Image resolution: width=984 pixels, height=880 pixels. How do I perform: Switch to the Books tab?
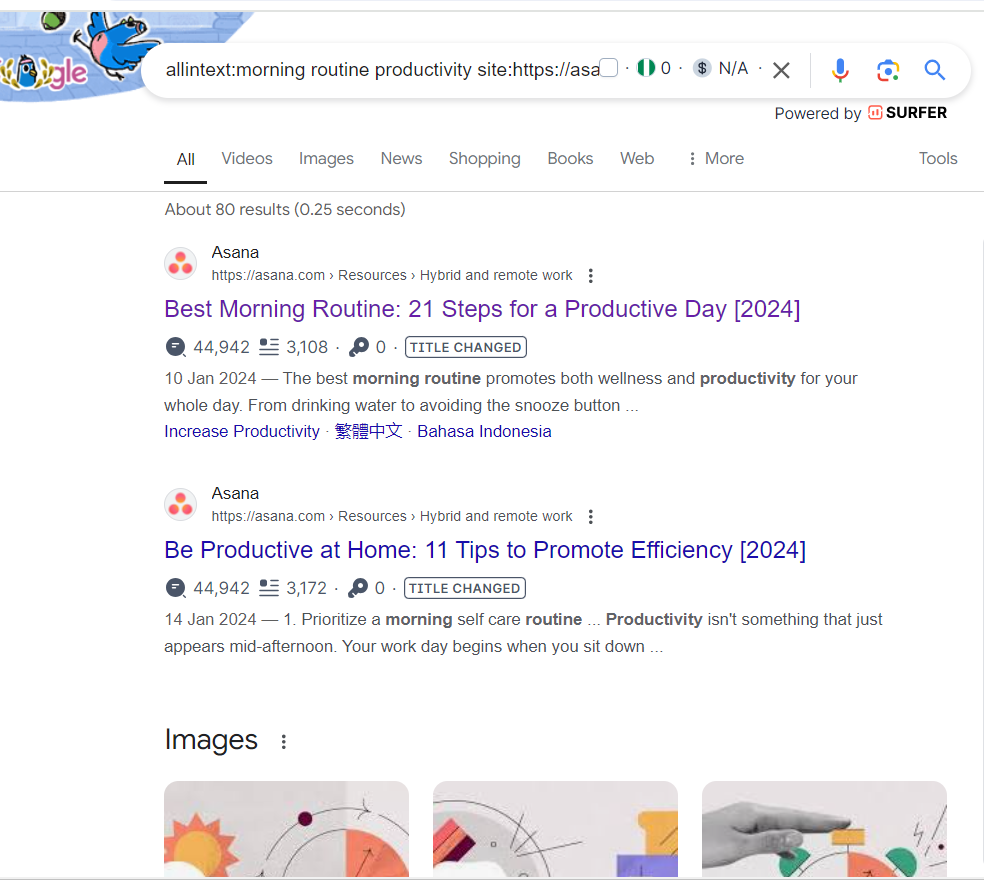click(x=570, y=158)
